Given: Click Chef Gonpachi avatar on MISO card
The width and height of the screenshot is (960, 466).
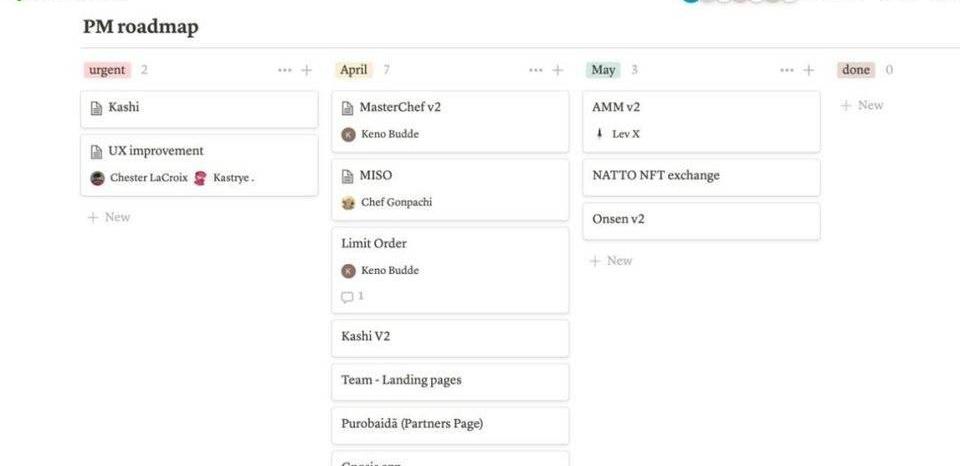Looking at the screenshot, I should click(x=348, y=203).
